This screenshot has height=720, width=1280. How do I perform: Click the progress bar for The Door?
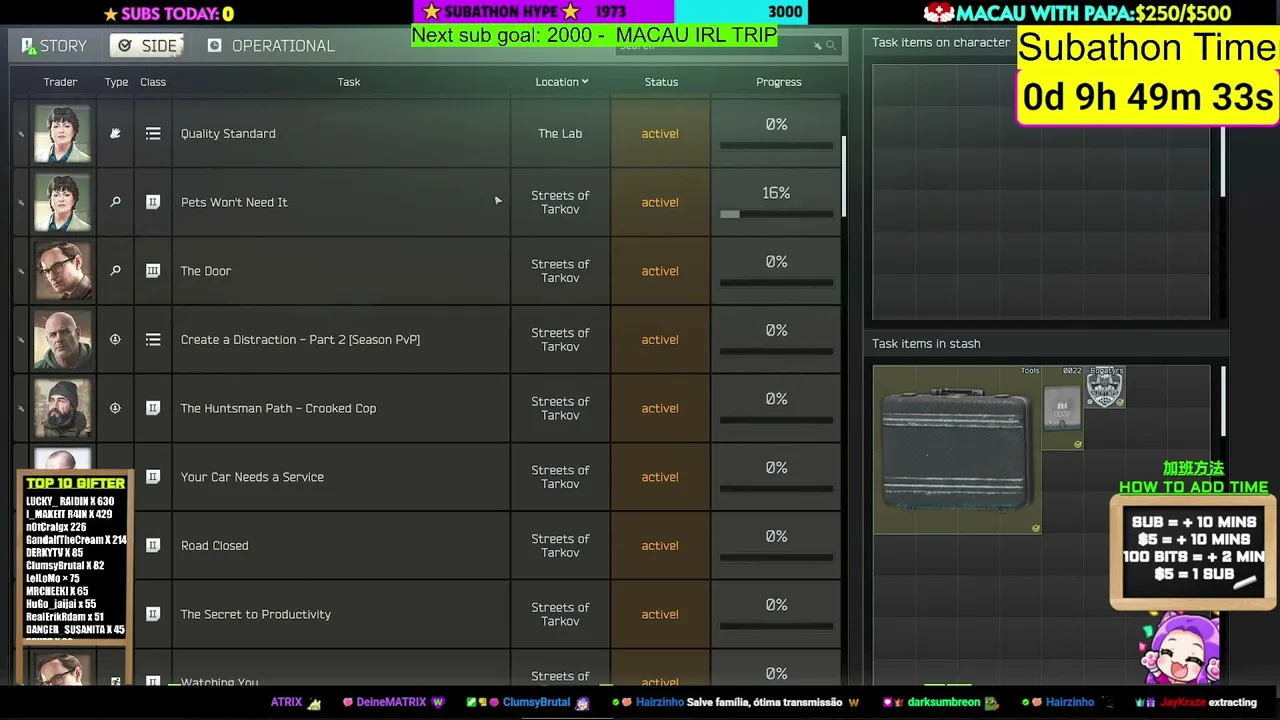[776, 283]
